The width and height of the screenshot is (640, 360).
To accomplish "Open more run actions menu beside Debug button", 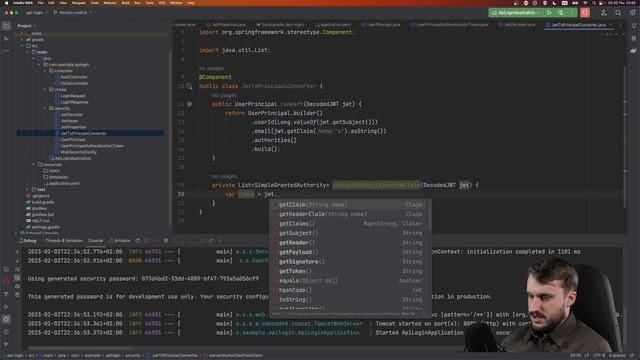I will [x=573, y=13].
